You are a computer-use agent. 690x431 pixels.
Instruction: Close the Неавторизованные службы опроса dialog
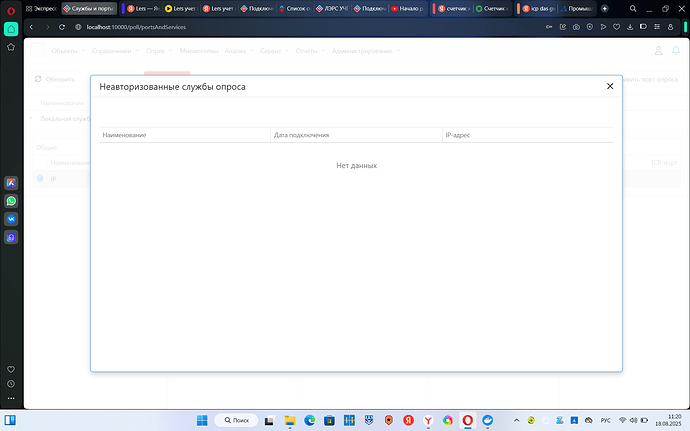(x=610, y=87)
